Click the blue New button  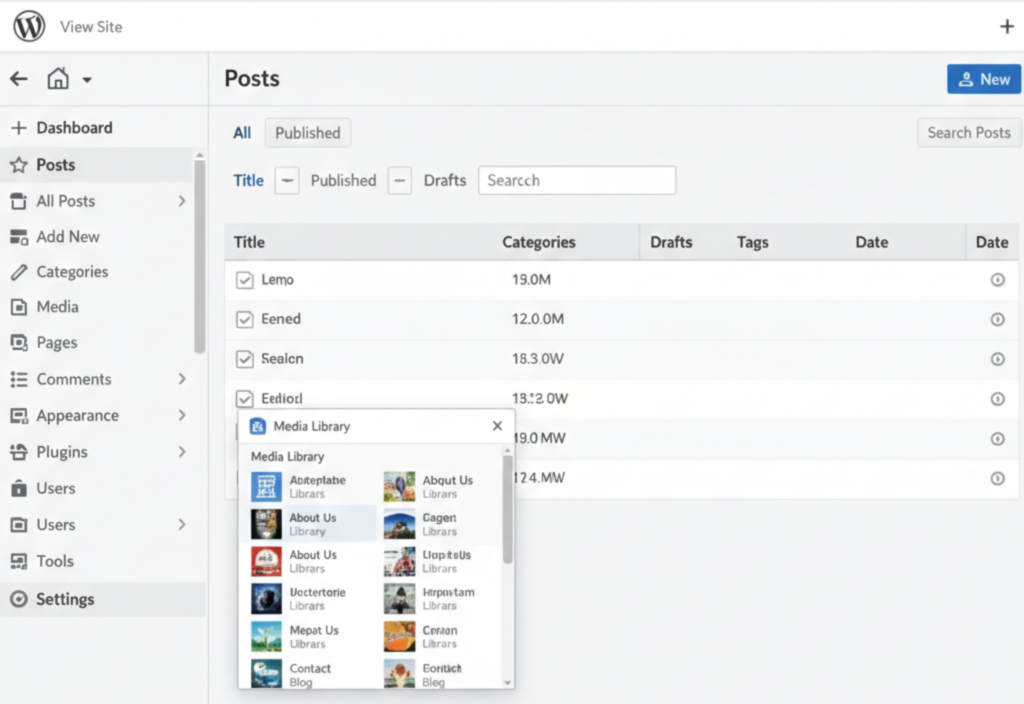pyautogui.click(x=983, y=78)
